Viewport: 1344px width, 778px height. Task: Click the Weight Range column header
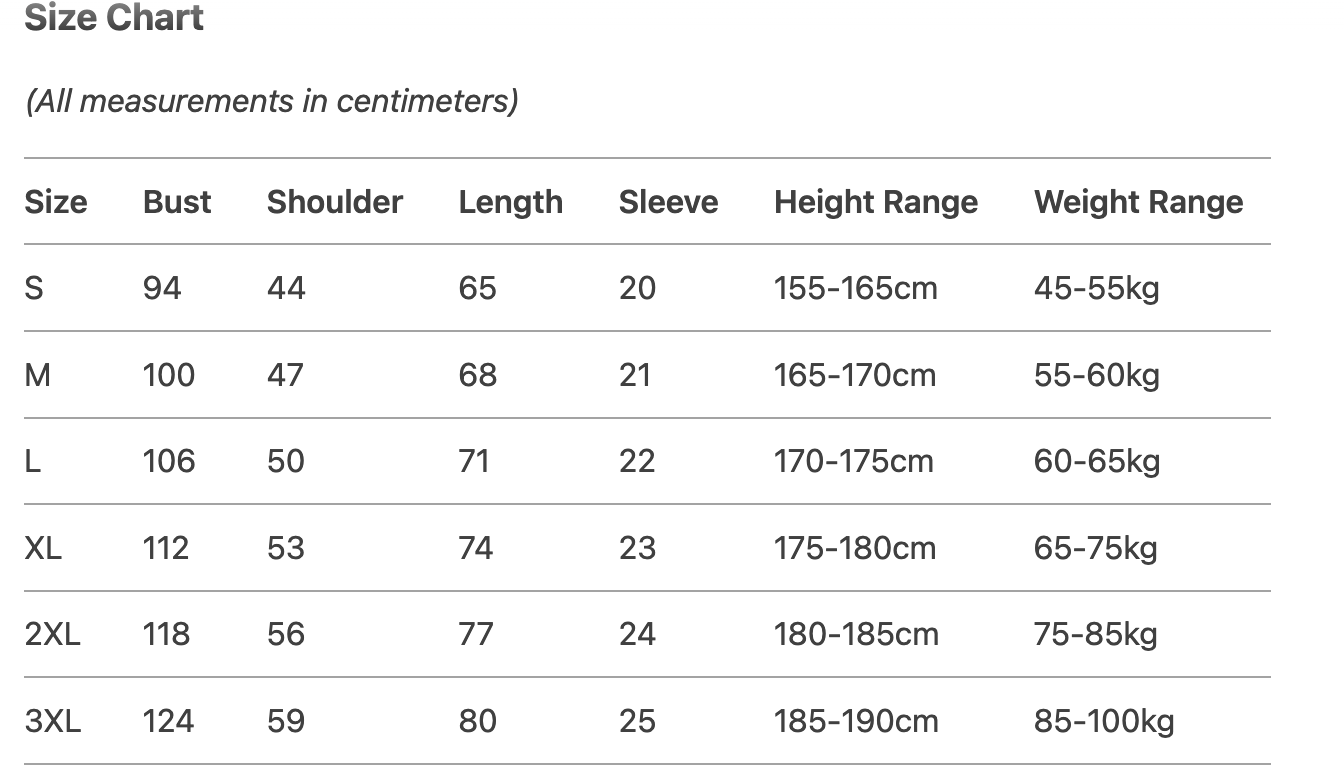tap(1139, 202)
